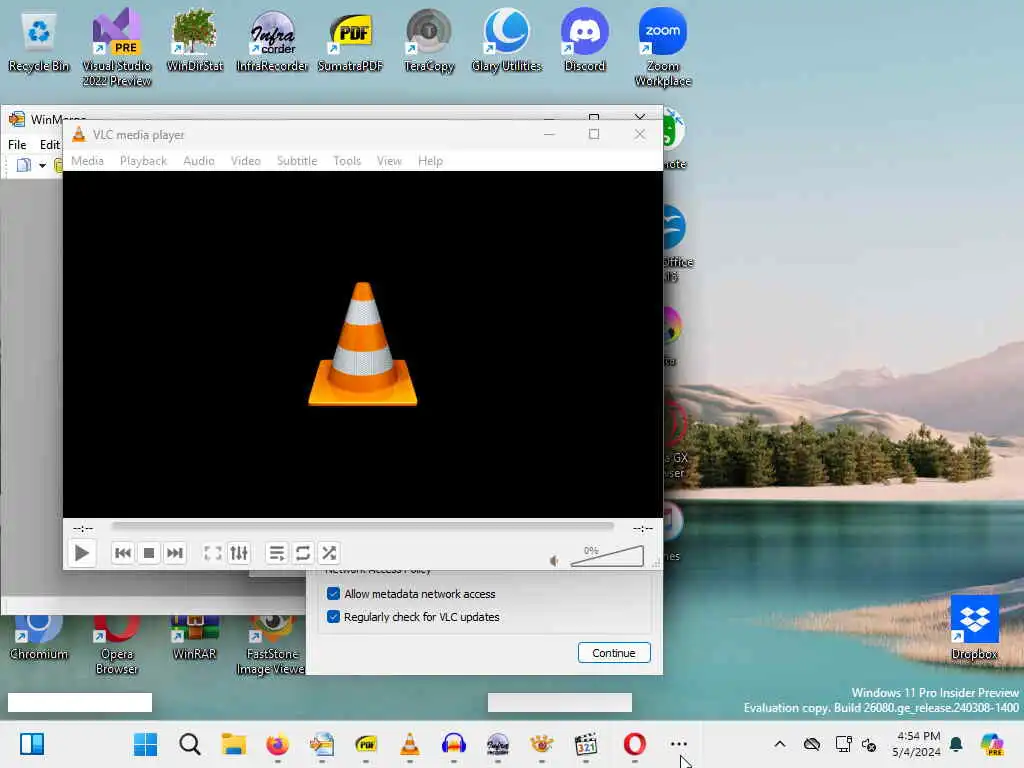Open WinDirStat desktop shortcut
Viewport: 1024px width, 768px height.
(x=195, y=40)
